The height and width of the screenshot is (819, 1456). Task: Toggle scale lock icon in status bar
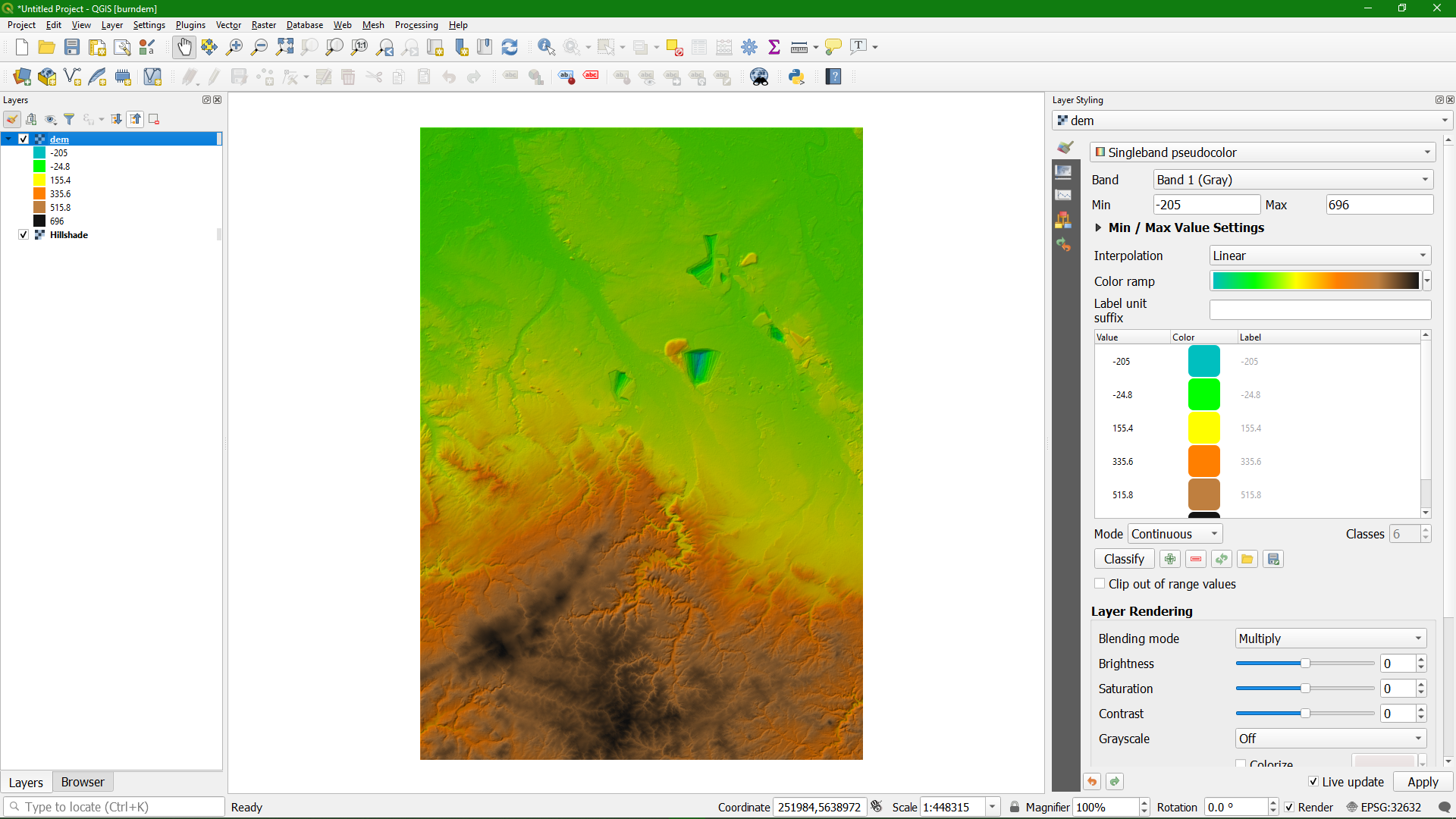pyautogui.click(x=1014, y=808)
